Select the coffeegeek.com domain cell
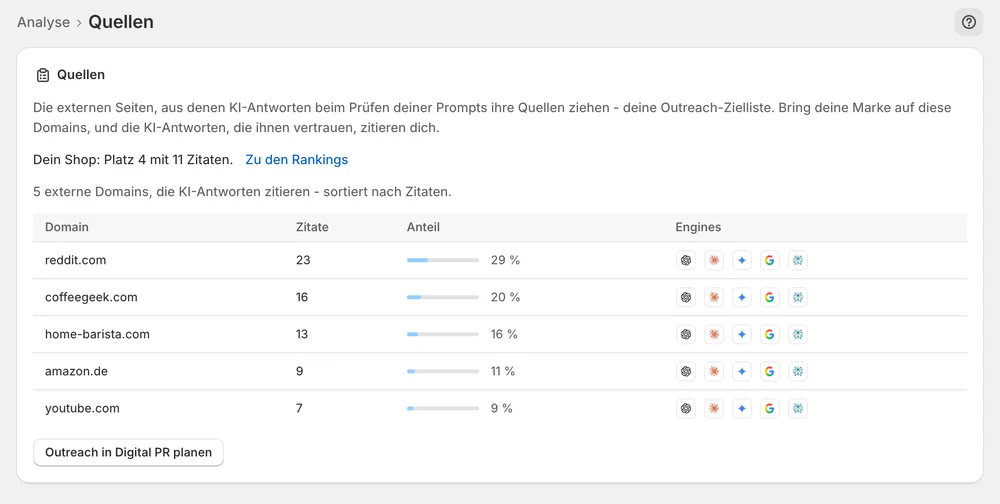Viewport: 1000px width, 504px height. pos(91,297)
